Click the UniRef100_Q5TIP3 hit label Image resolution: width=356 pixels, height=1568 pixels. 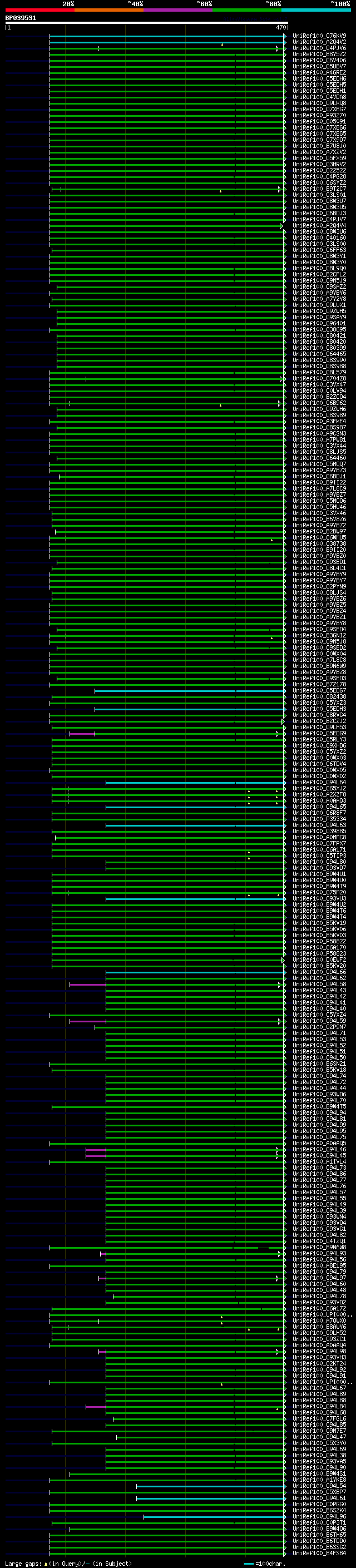point(319,856)
